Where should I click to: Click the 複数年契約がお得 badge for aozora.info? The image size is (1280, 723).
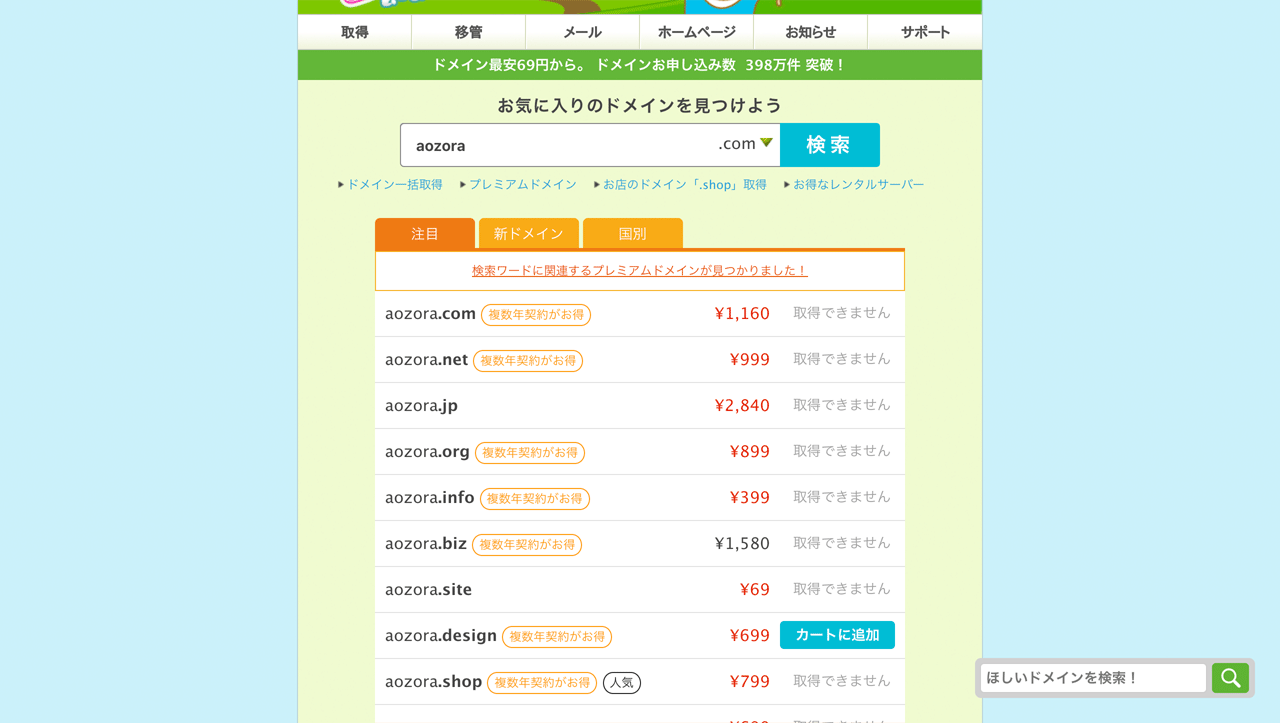click(x=535, y=499)
